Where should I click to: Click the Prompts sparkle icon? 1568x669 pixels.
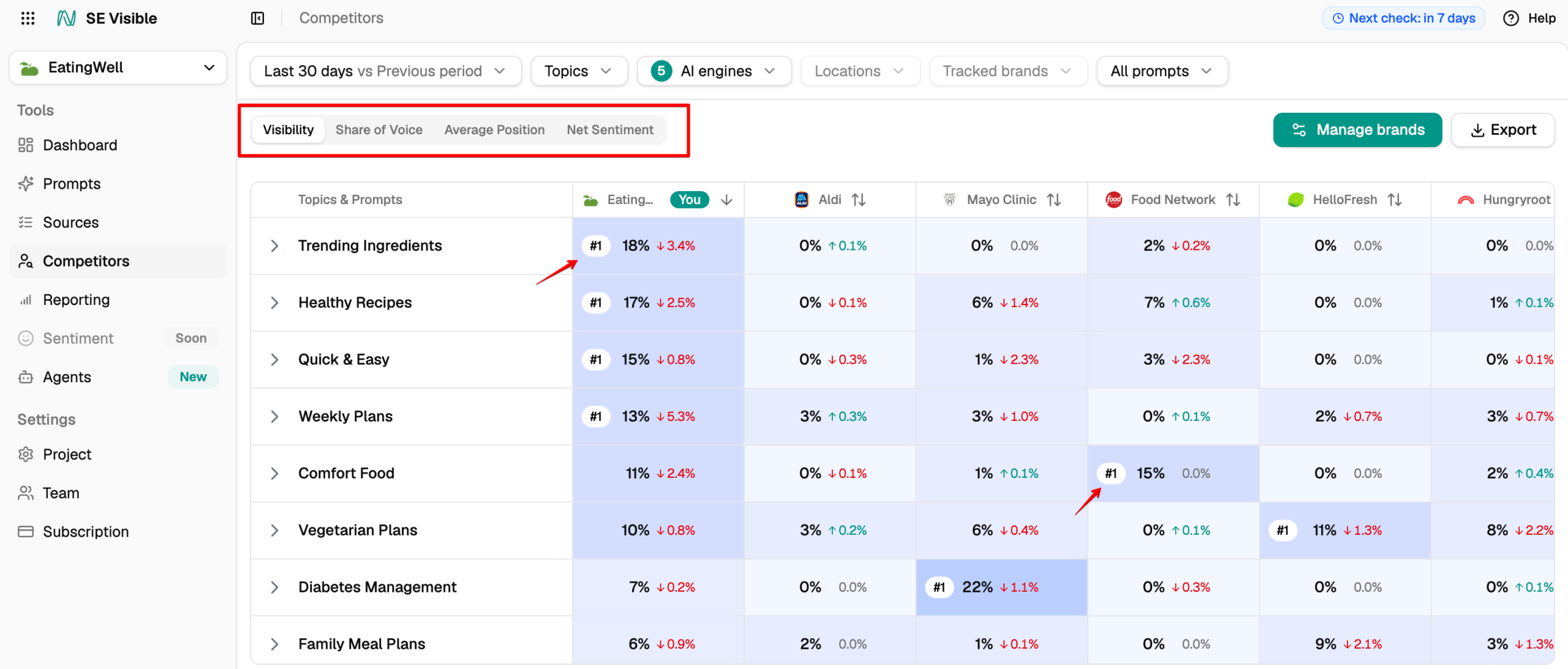26,184
